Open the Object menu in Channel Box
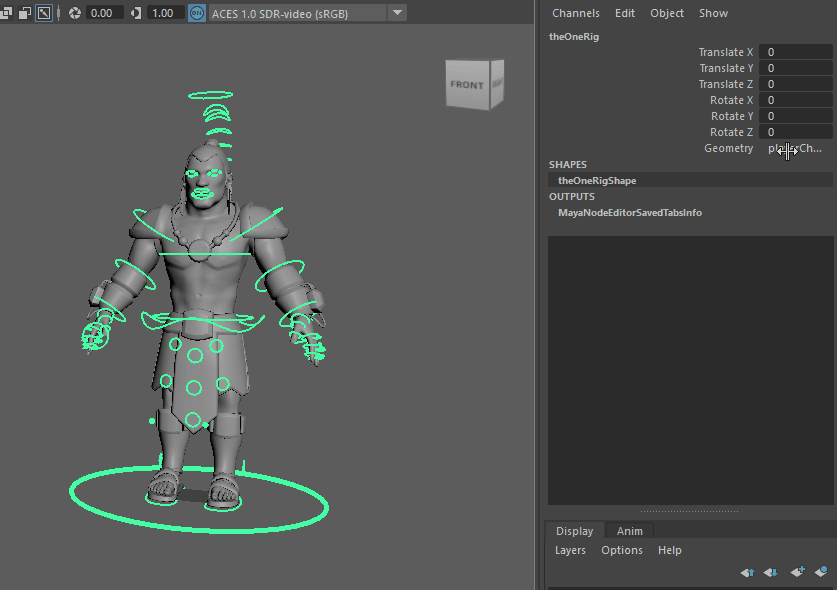This screenshot has height=590, width=837. pos(667,13)
